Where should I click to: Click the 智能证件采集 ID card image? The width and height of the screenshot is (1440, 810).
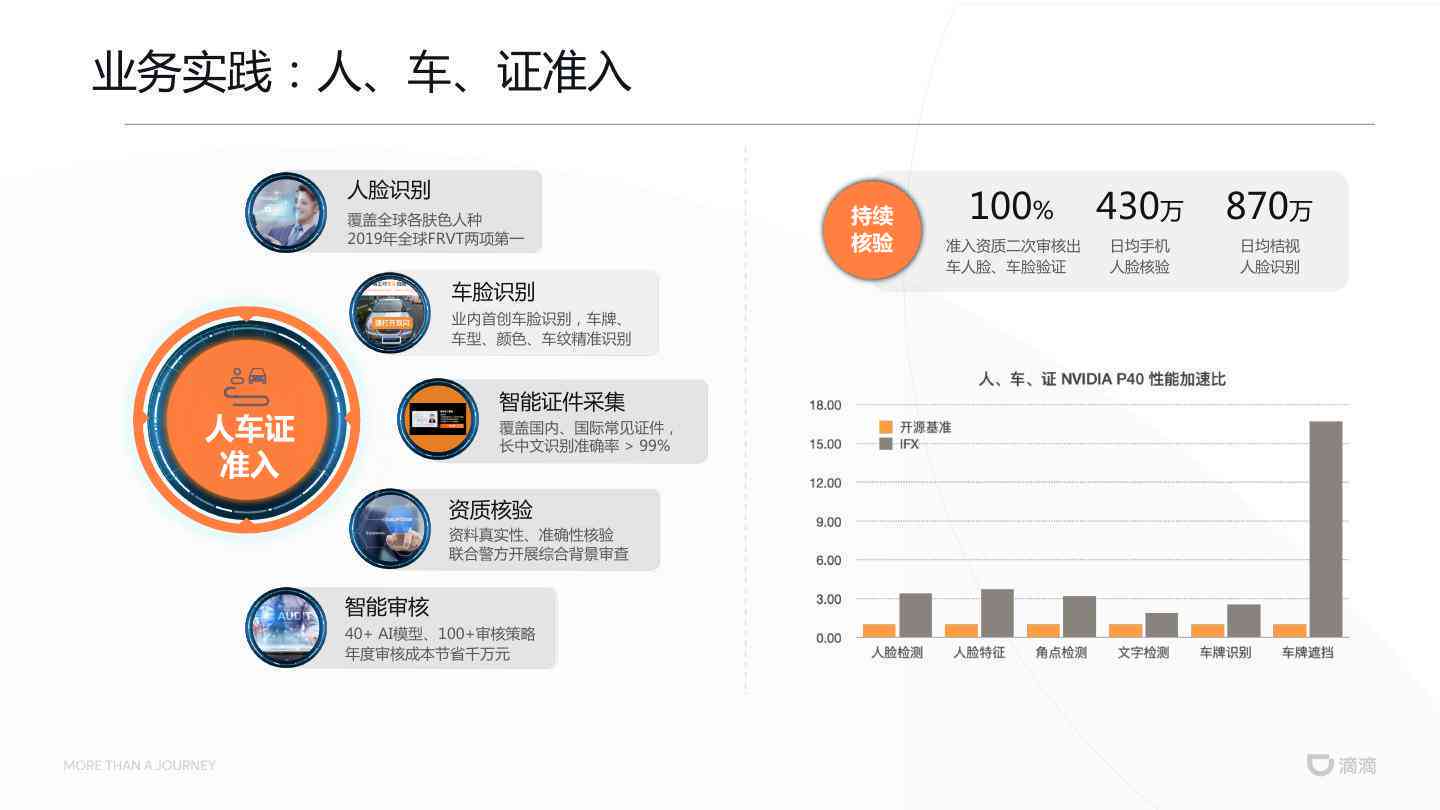coord(438,419)
